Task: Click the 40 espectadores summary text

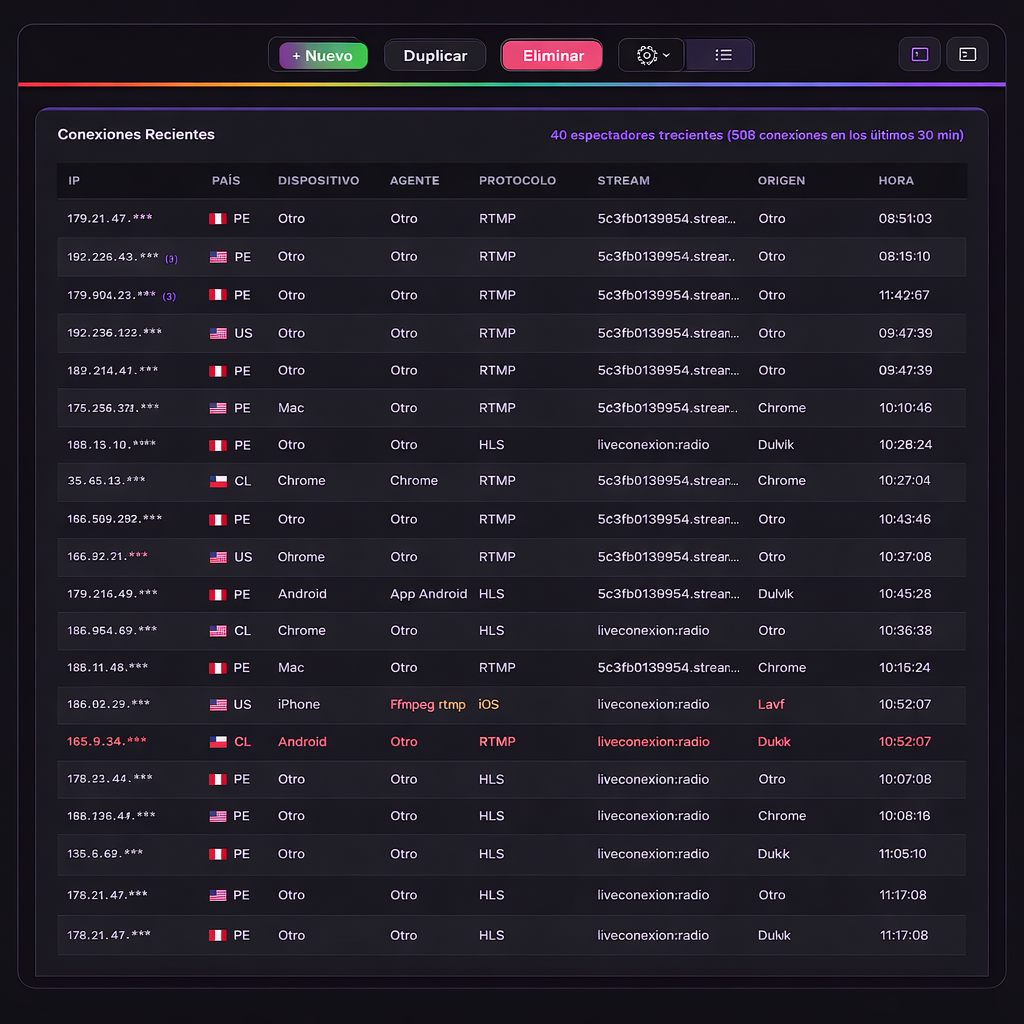Action: click(756, 135)
